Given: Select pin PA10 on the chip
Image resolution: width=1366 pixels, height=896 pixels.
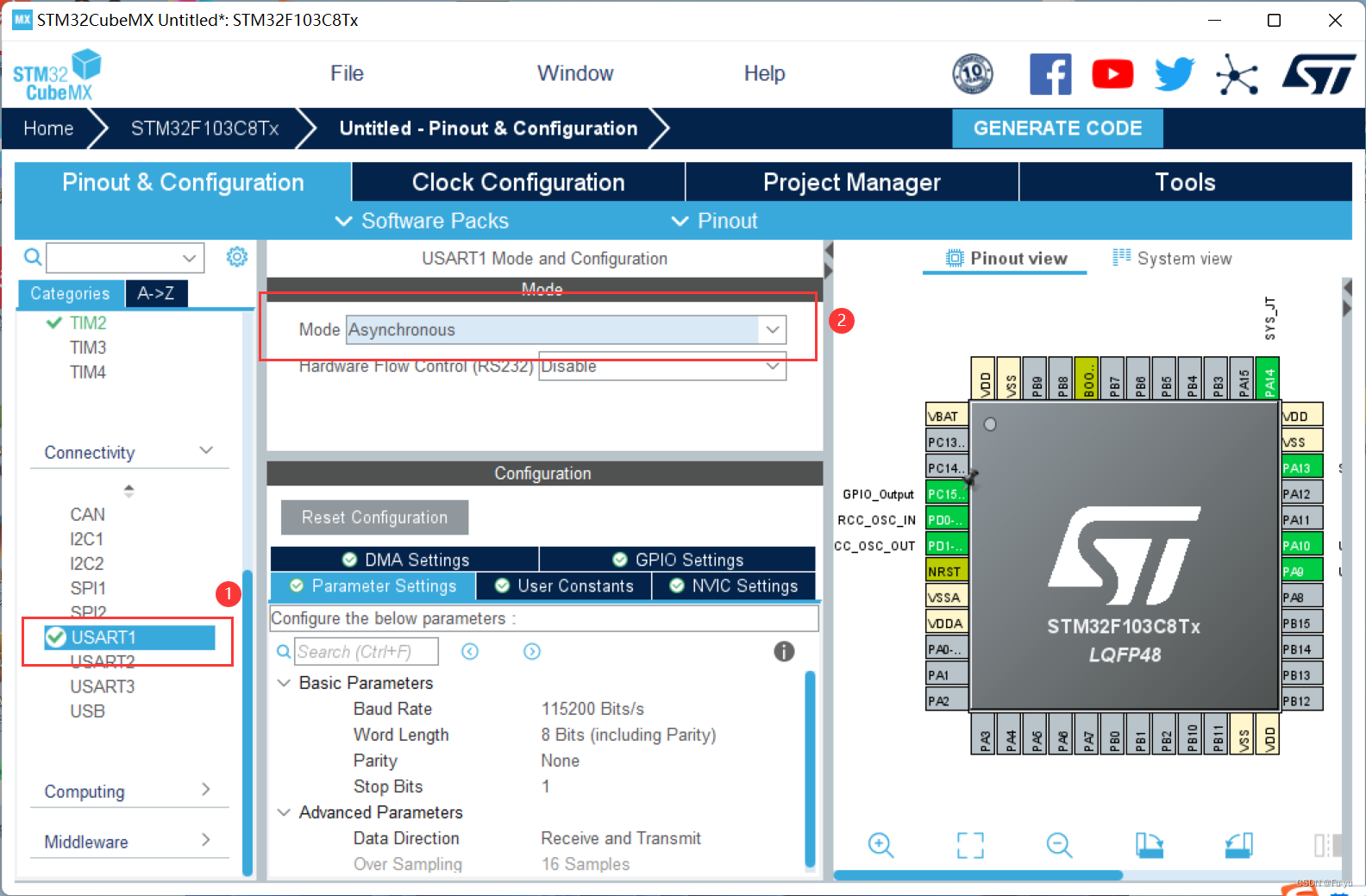Looking at the screenshot, I should (x=1301, y=546).
